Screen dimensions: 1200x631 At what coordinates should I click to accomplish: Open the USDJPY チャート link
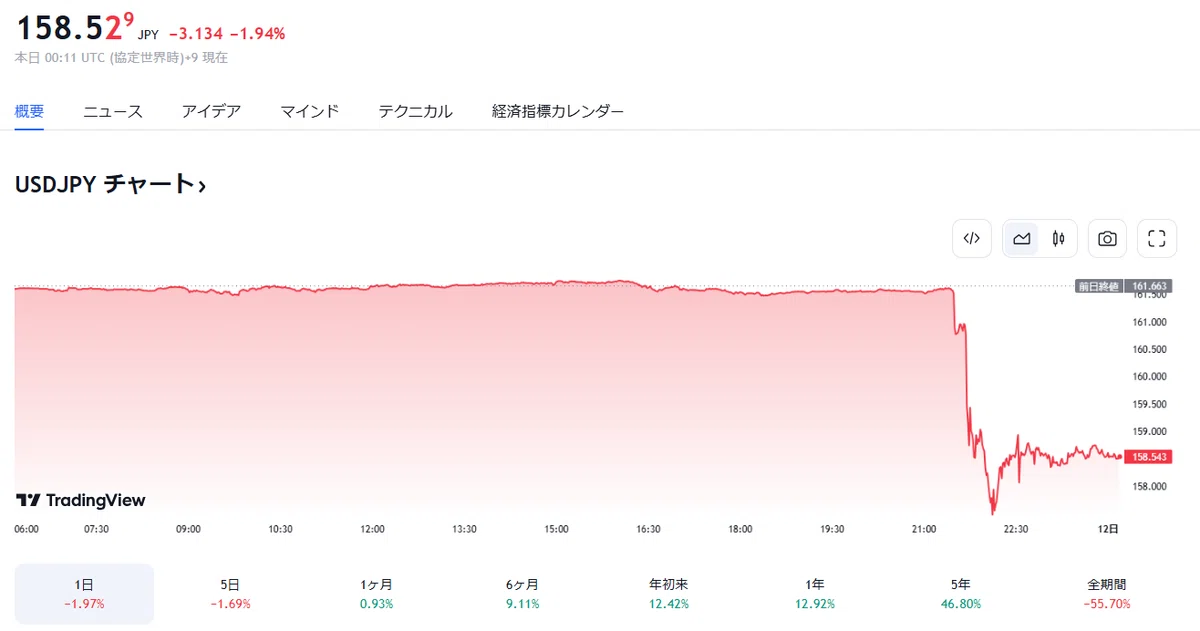click(x=110, y=184)
